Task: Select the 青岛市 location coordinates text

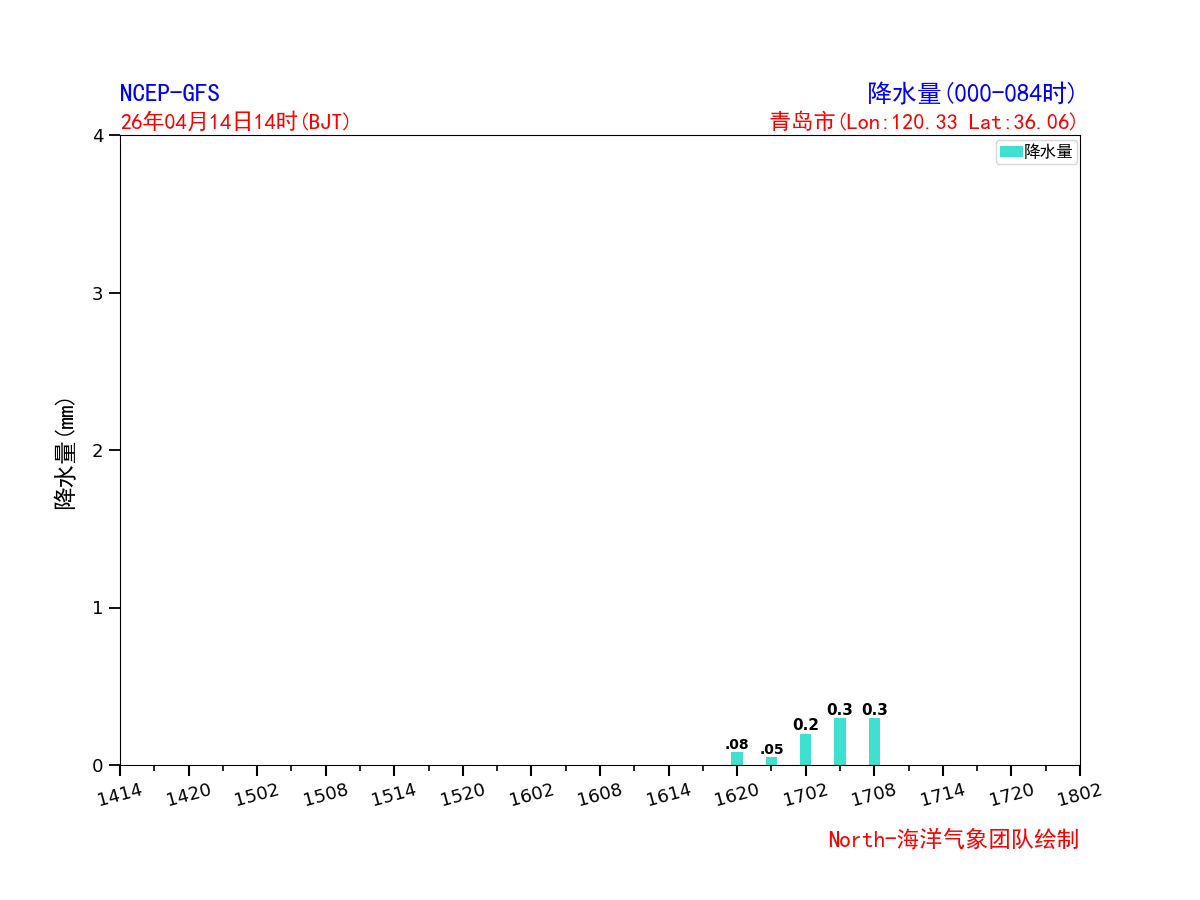Action: point(922,122)
